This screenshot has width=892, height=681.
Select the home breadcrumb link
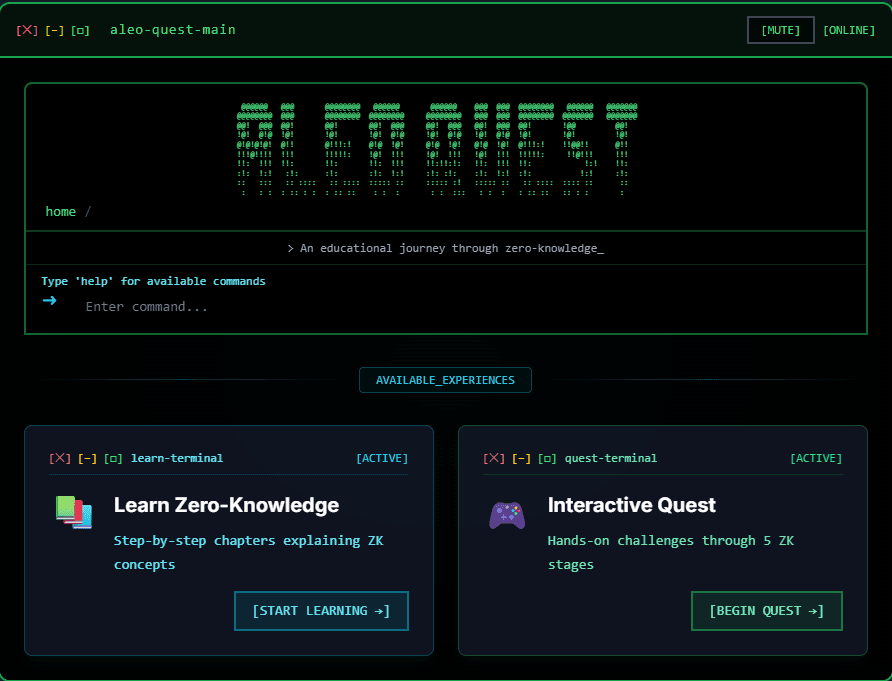pos(60,211)
